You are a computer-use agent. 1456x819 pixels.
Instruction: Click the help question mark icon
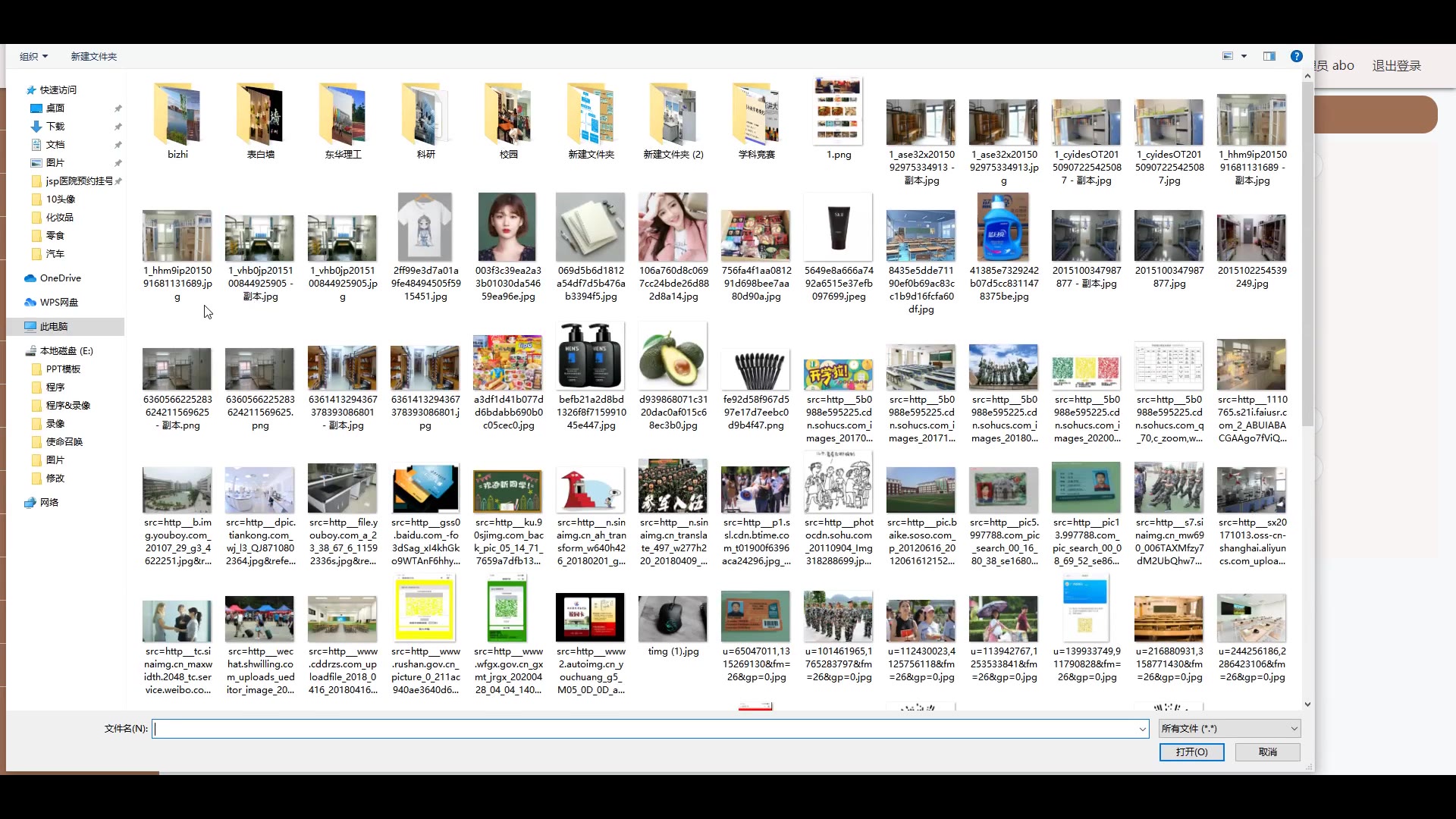tap(1297, 56)
